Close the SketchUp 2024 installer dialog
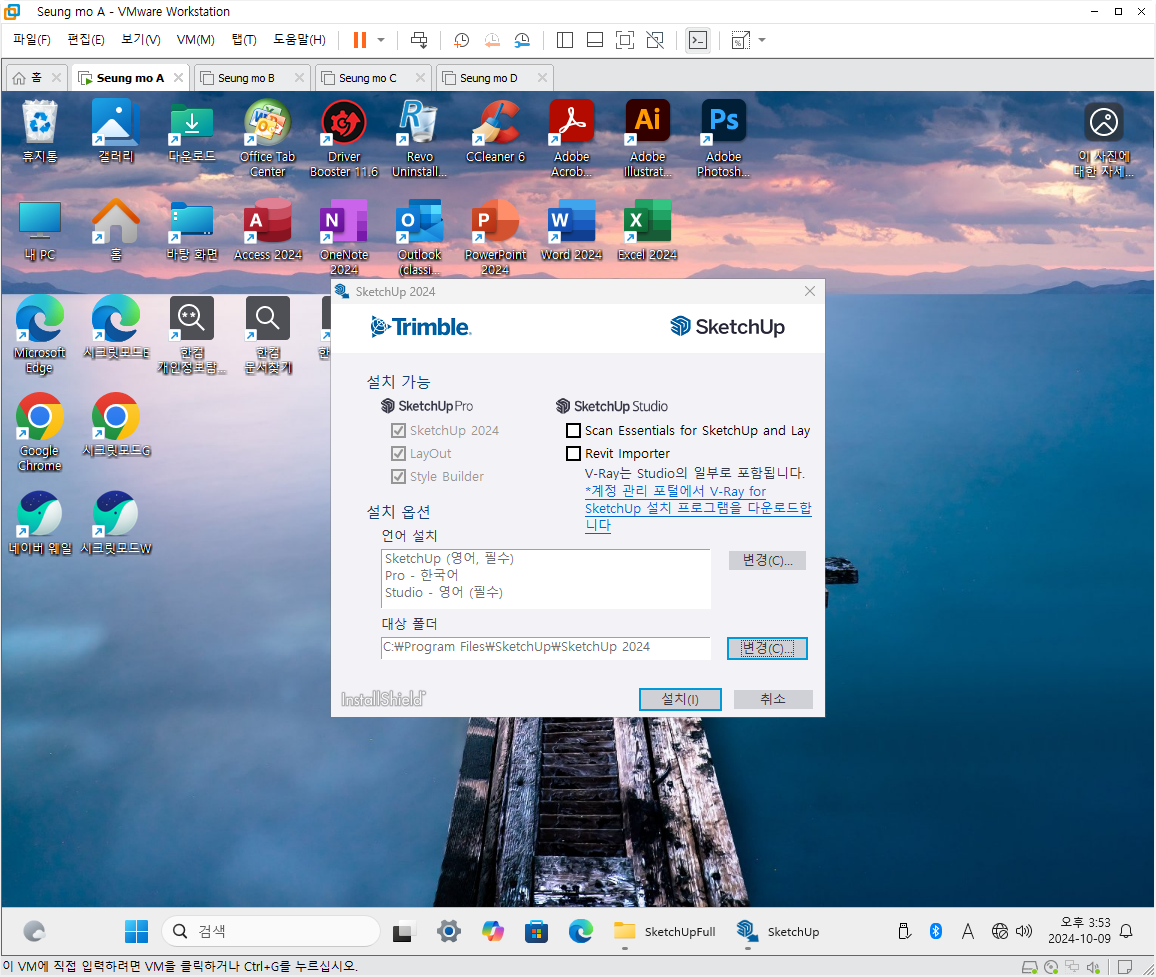The image size is (1156, 977). pyautogui.click(x=809, y=291)
